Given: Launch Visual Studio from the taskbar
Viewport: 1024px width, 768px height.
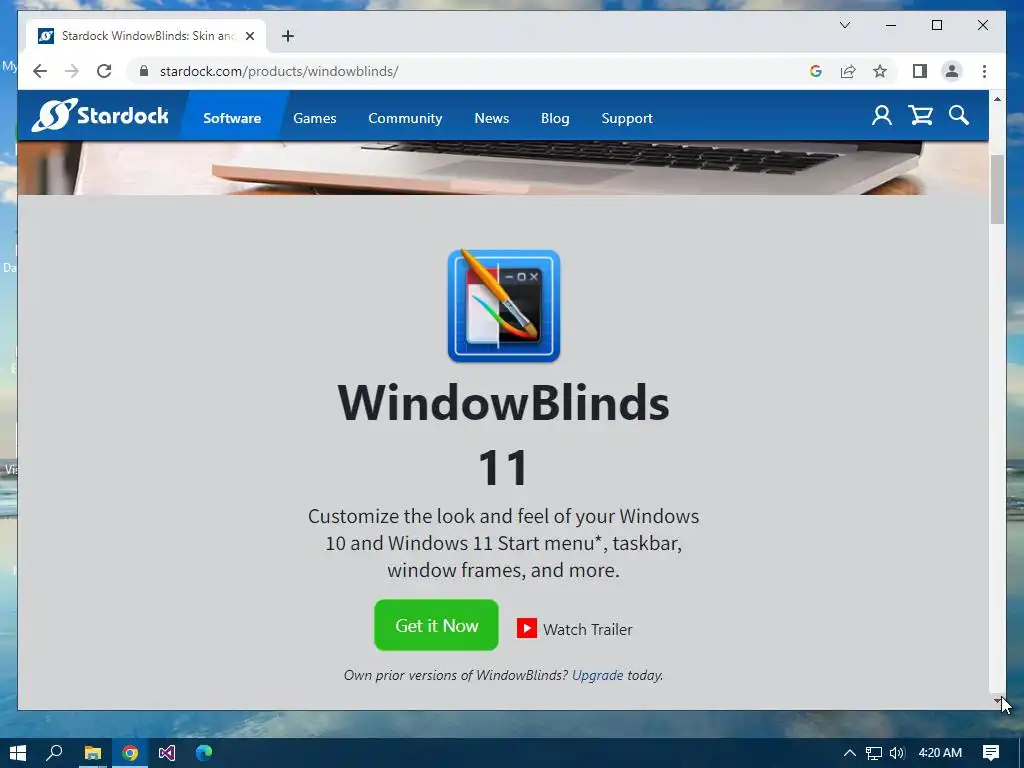Looking at the screenshot, I should (167, 753).
